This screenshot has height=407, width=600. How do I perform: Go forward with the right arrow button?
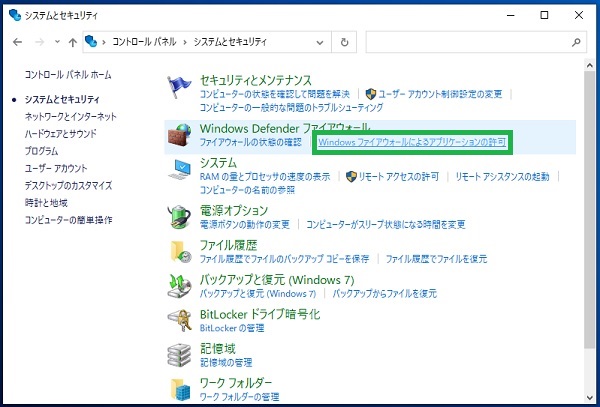point(40,42)
